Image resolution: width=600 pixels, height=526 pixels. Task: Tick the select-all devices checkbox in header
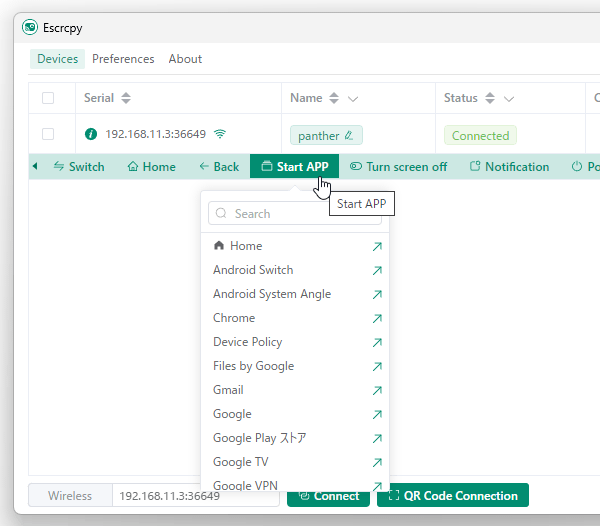tap(48, 98)
